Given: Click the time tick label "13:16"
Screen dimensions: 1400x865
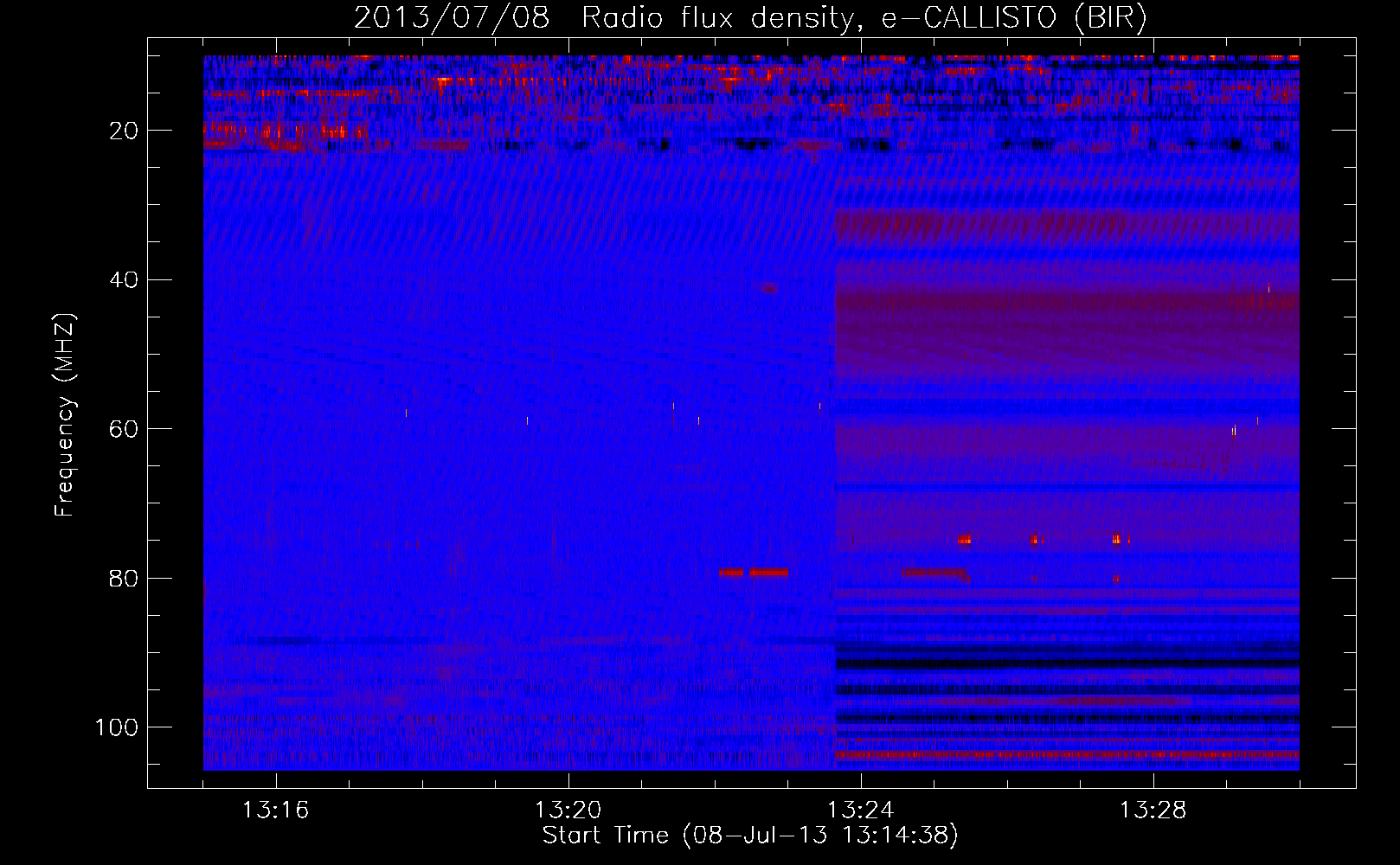Looking at the screenshot, I should click(275, 811).
